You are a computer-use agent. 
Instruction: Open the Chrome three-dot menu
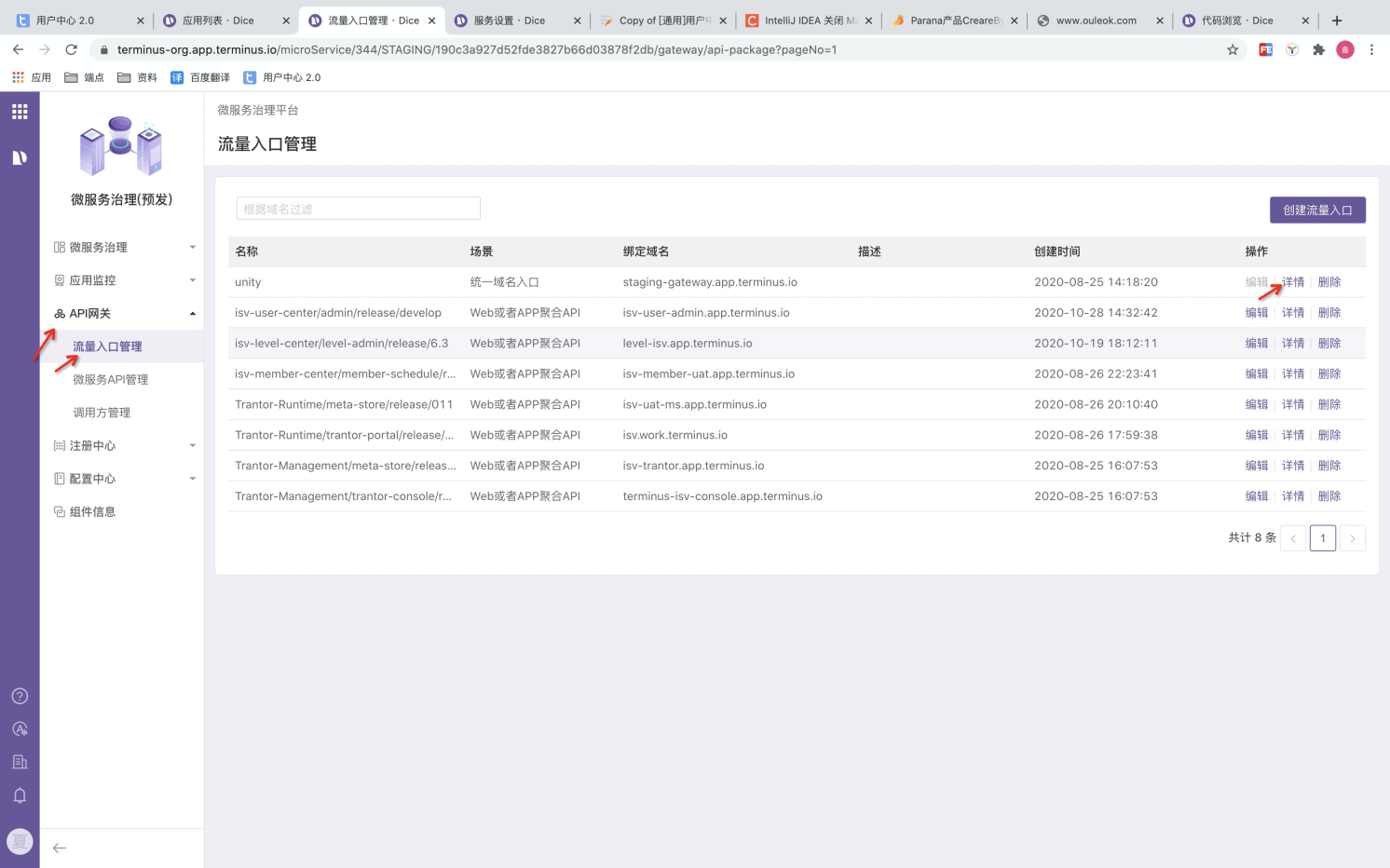(x=1371, y=49)
